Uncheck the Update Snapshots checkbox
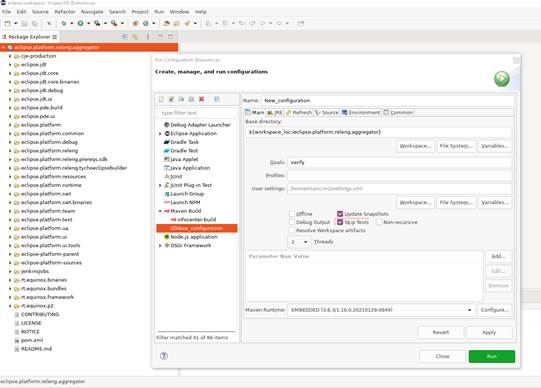The height and width of the screenshot is (388, 541). 340,214
